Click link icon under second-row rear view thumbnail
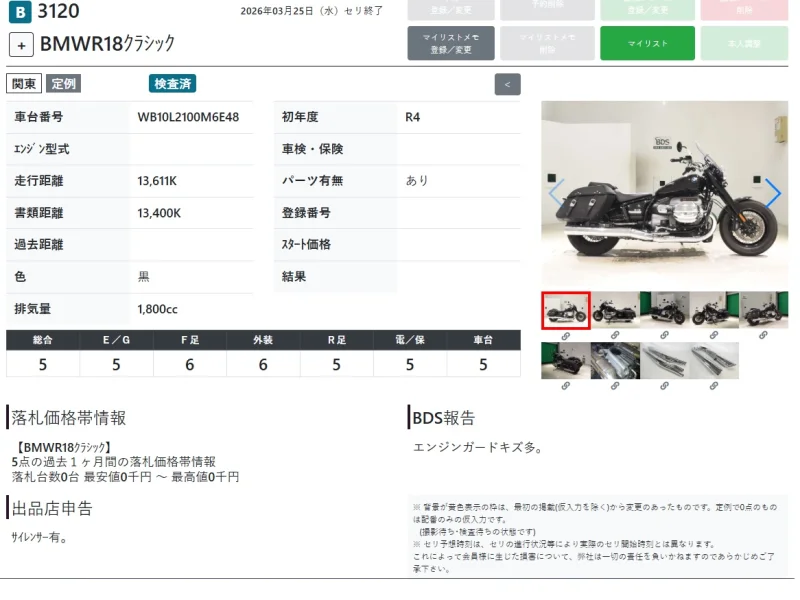This screenshot has width=800, height=600. click(x=565, y=386)
